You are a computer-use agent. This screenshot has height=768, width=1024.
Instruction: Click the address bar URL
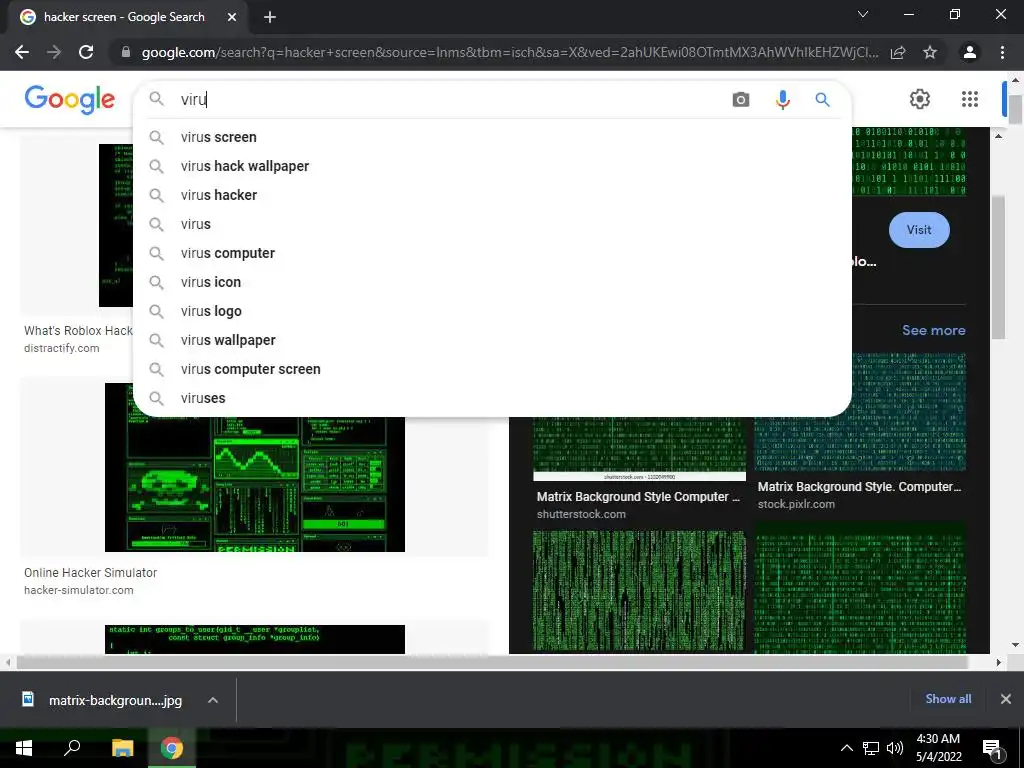tap(509, 52)
